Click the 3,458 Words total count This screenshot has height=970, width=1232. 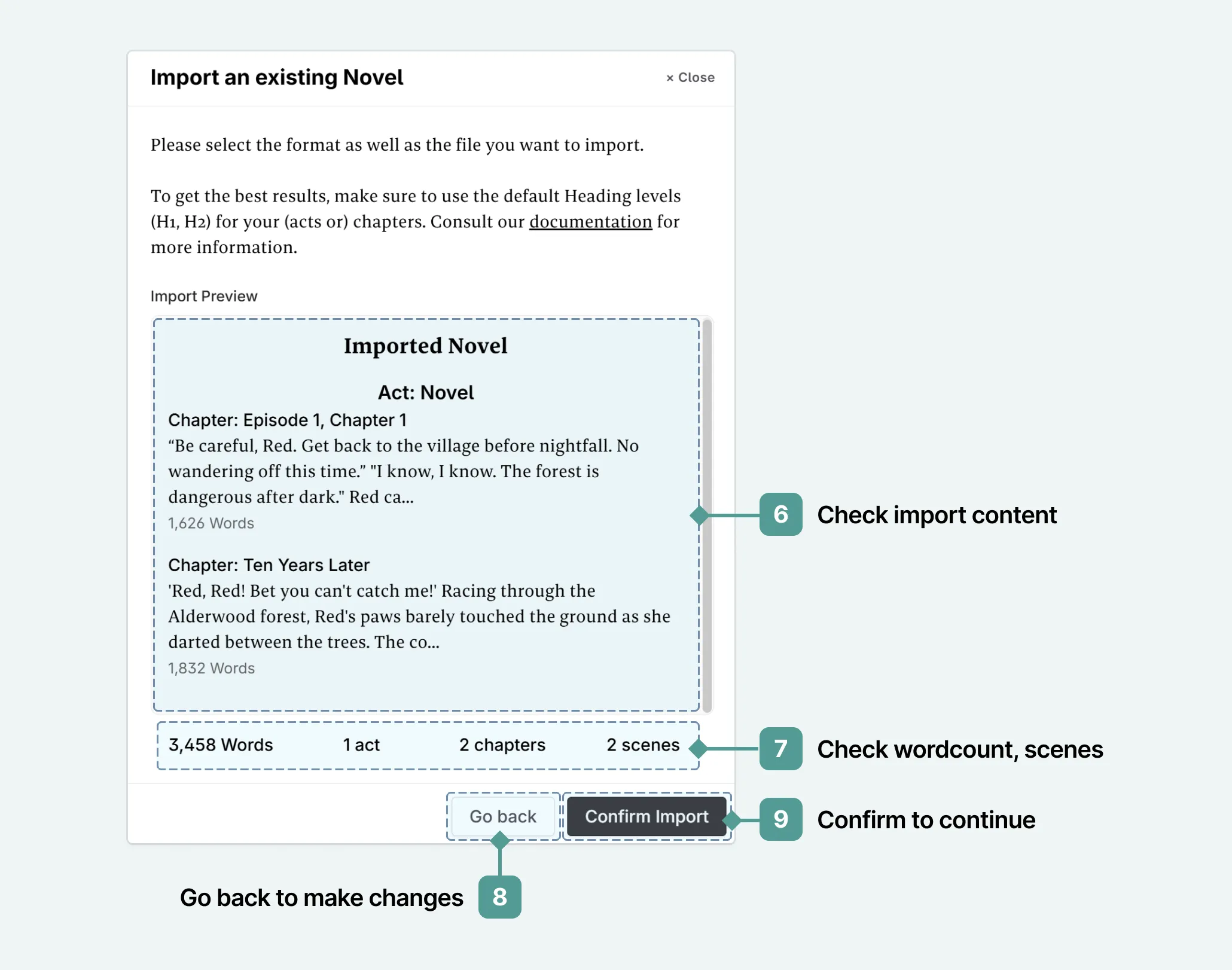click(221, 745)
